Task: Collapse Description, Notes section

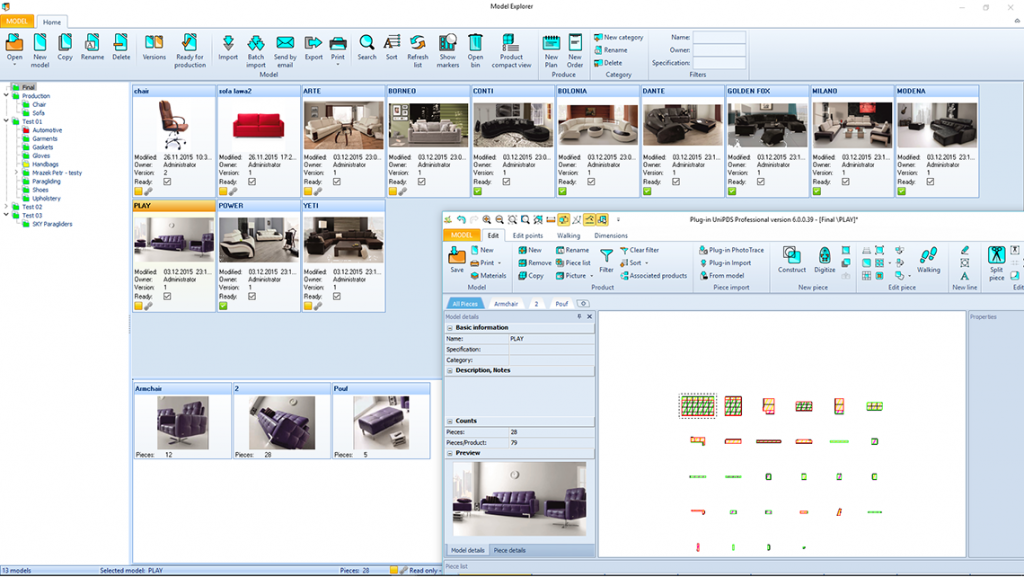Action: coord(450,371)
